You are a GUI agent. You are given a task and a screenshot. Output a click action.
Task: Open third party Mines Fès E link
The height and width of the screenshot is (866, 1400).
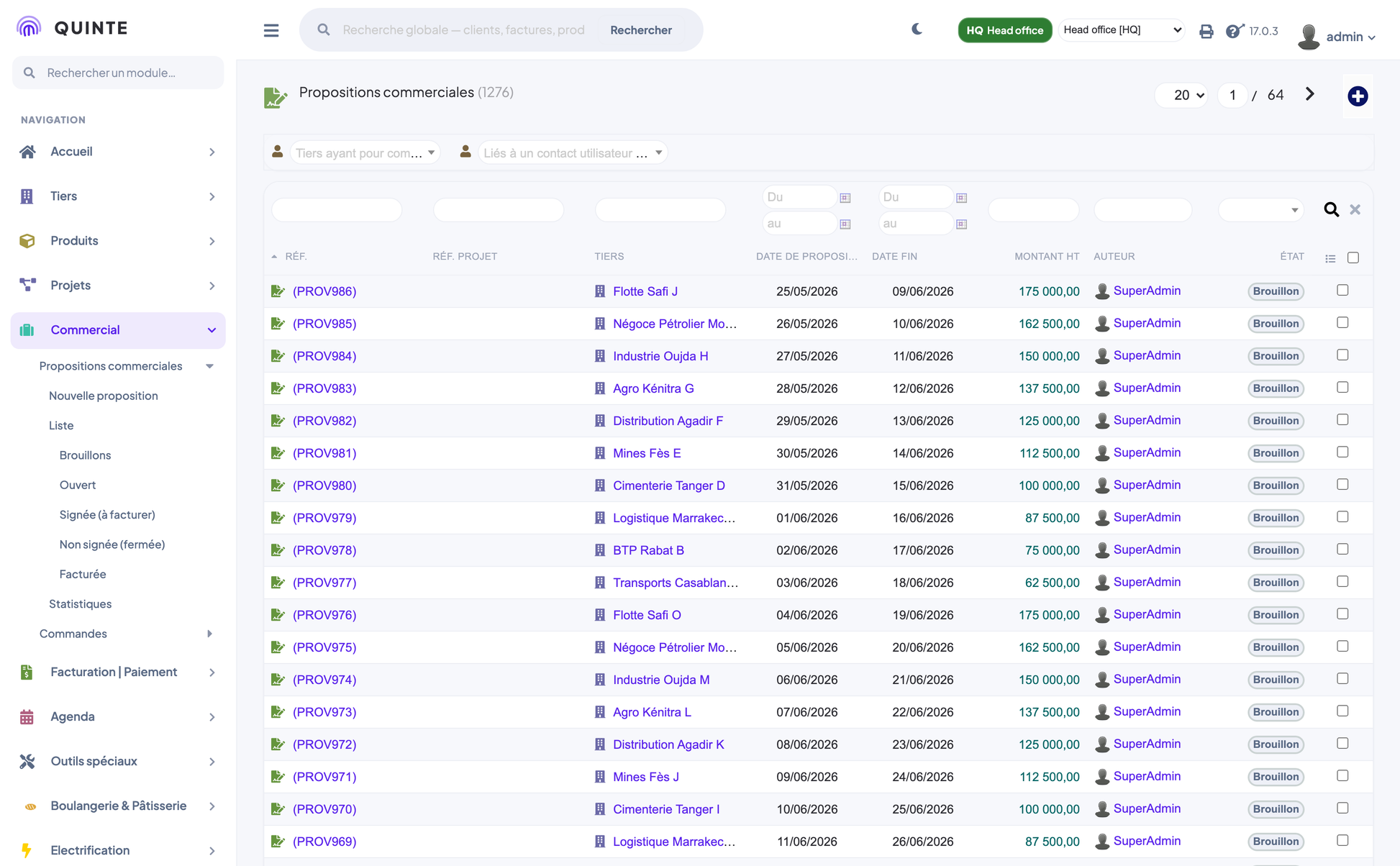[647, 453]
